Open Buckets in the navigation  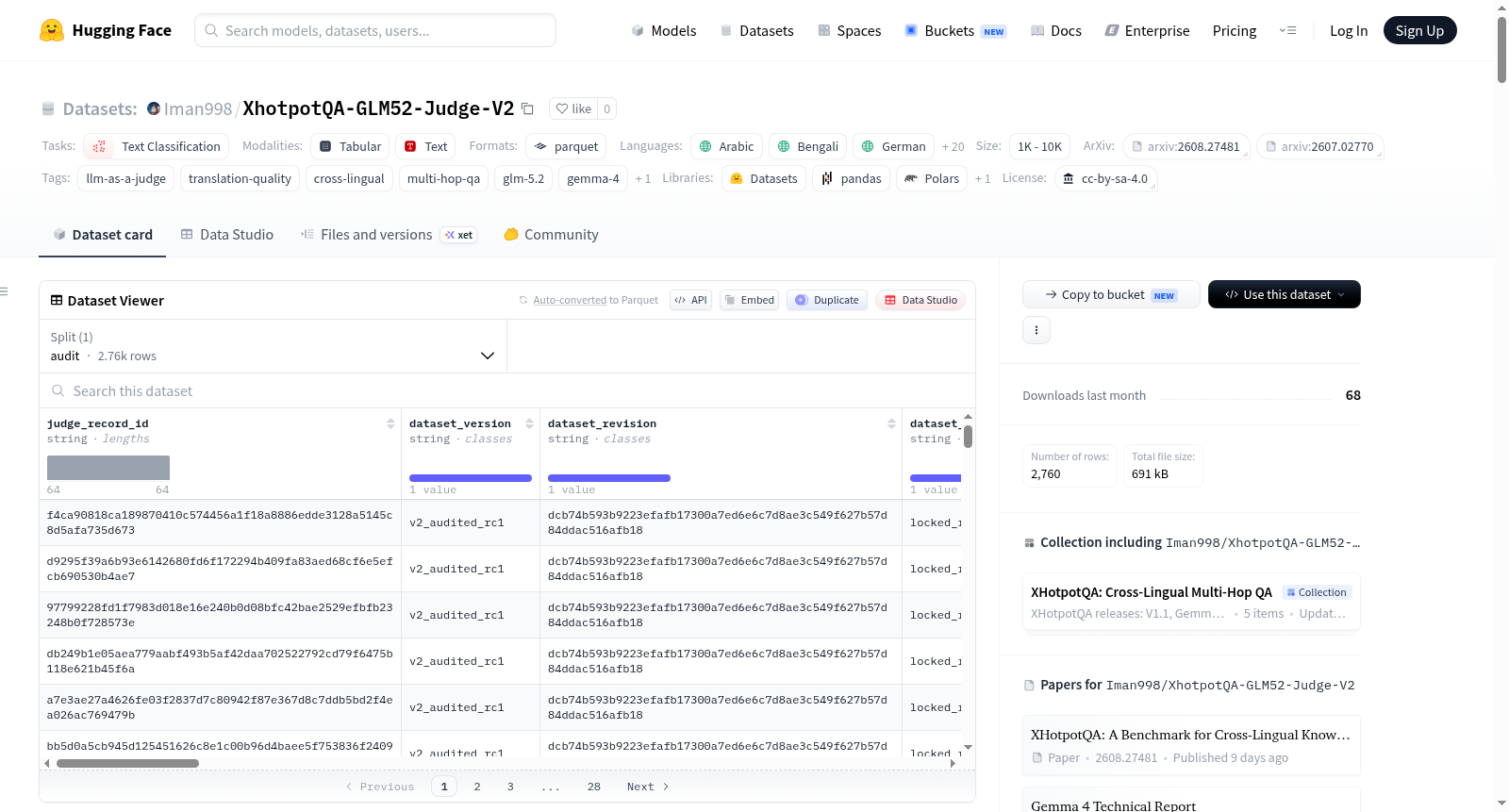tap(955, 30)
